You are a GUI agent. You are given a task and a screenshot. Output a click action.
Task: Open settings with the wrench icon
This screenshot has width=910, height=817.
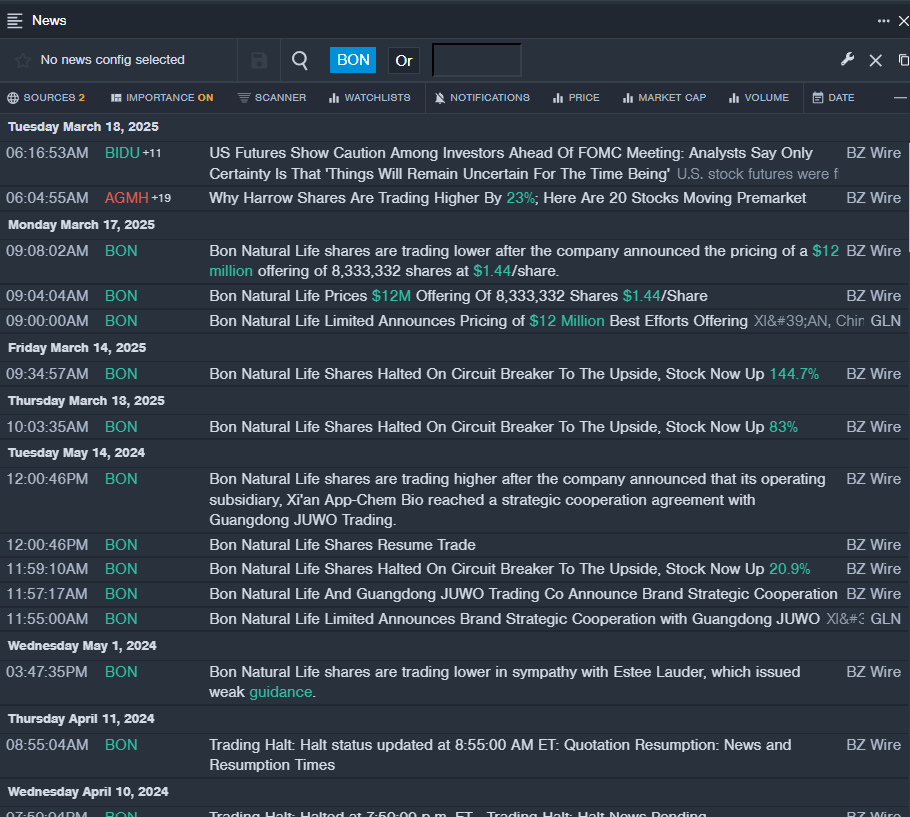847,60
